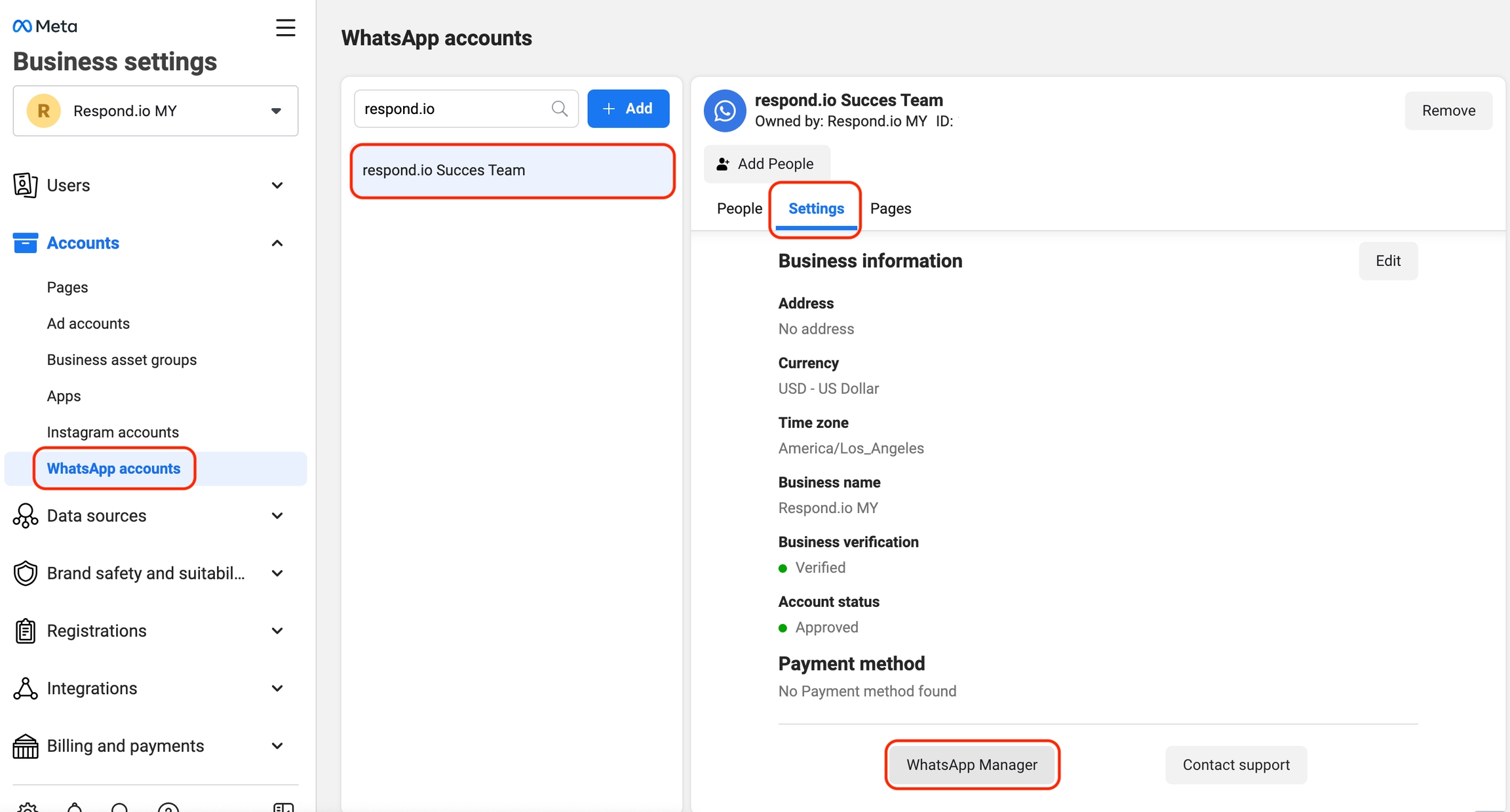Click the Data sources icon
Screen dimensions: 1510x812
pyautogui.click(x=25, y=516)
